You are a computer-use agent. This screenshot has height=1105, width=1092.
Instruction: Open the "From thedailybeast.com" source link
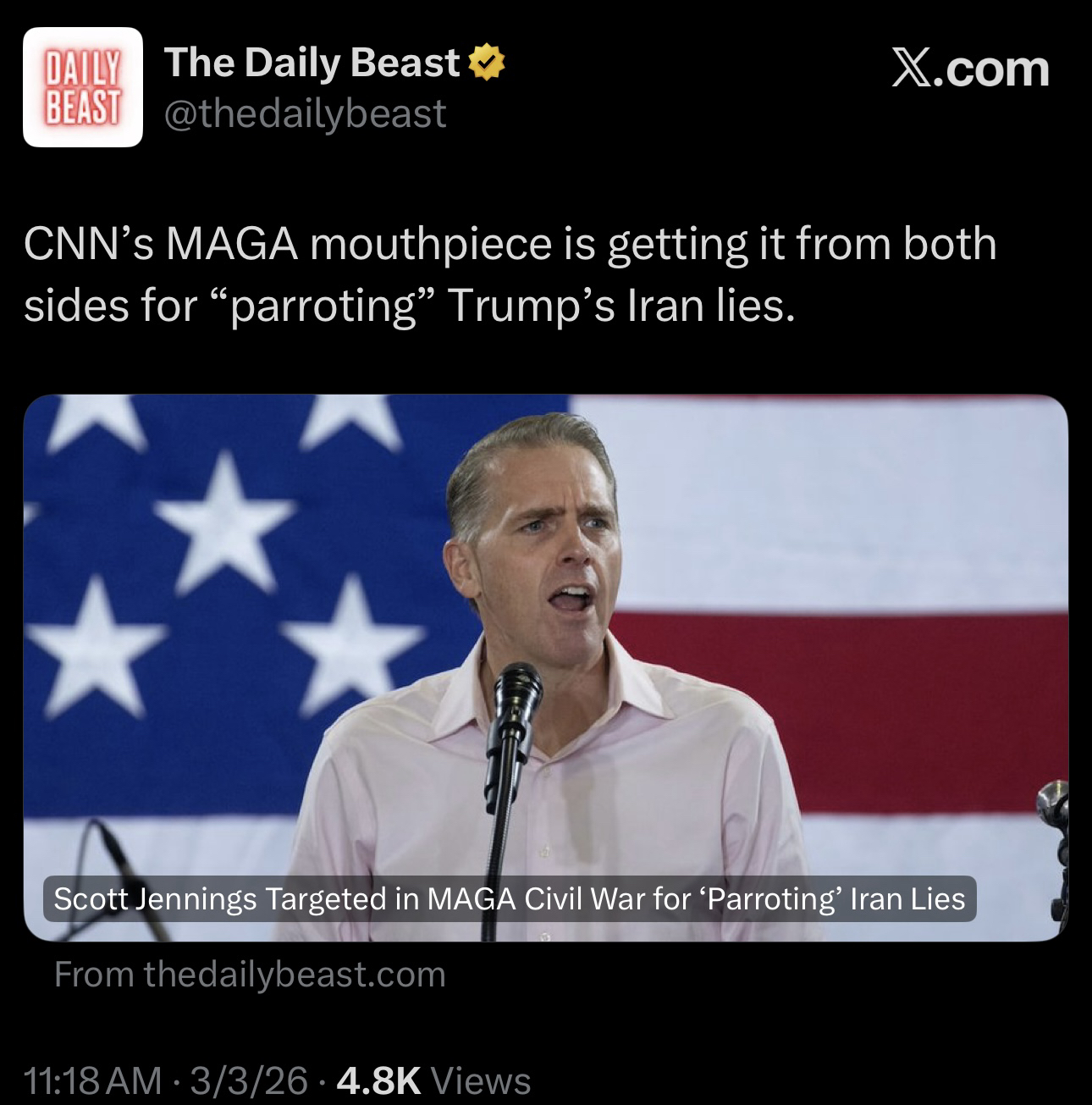pos(250,975)
